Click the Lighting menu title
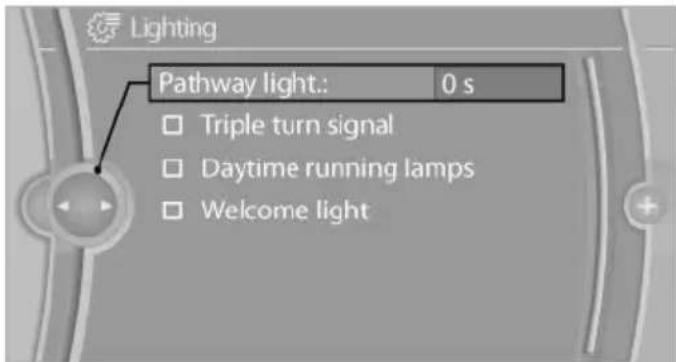This screenshot has width=676, height=362. click(173, 30)
